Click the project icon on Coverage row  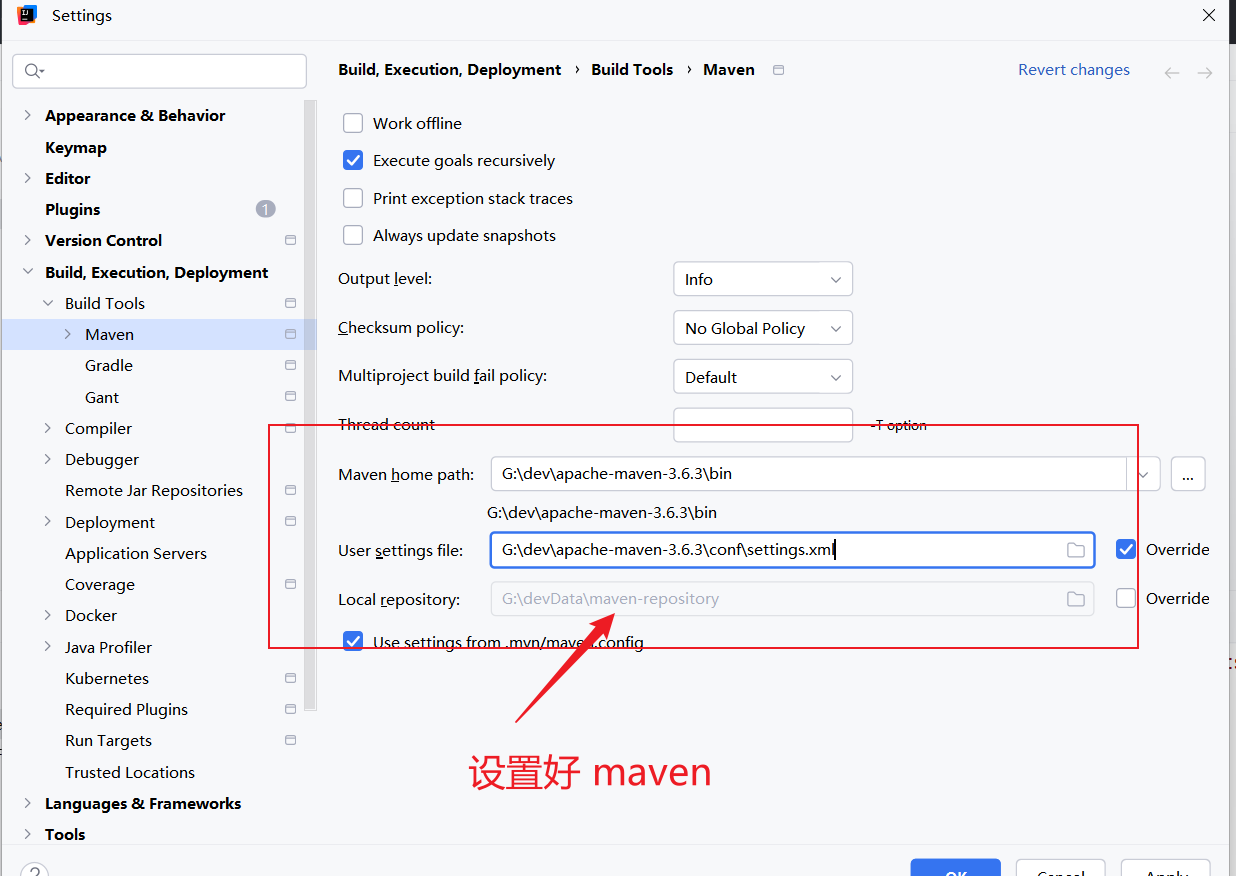[x=291, y=584]
